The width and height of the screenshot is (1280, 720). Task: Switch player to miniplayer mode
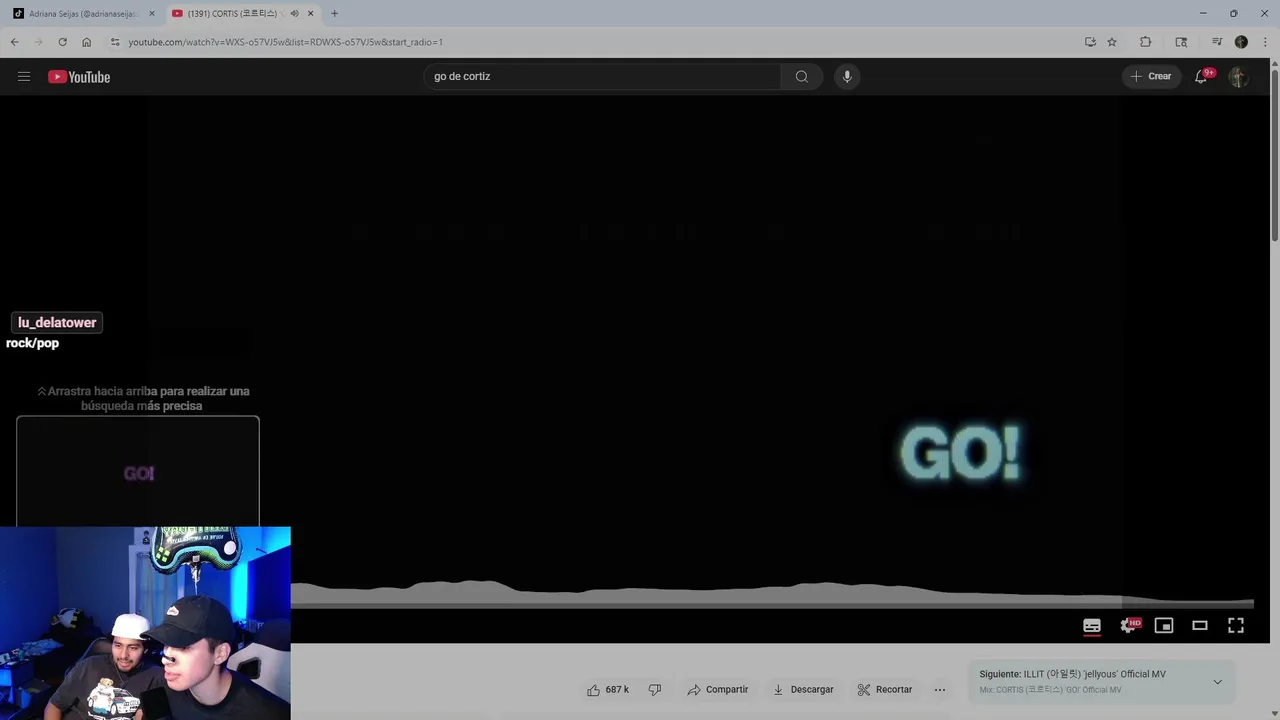(x=1164, y=625)
